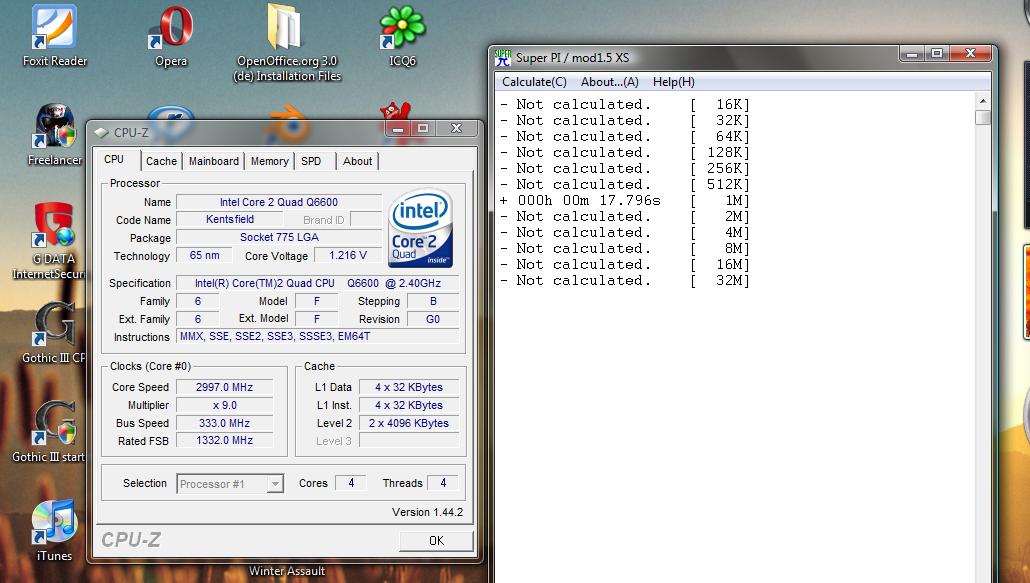Screen dimensions: 1030x583
Task: Switch to the Cache tab
Action: (x=161, y=161)
